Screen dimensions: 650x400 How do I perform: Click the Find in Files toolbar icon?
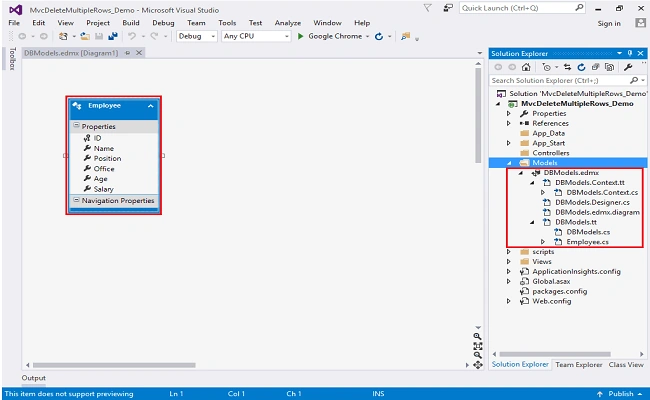(x=405, y=36)
